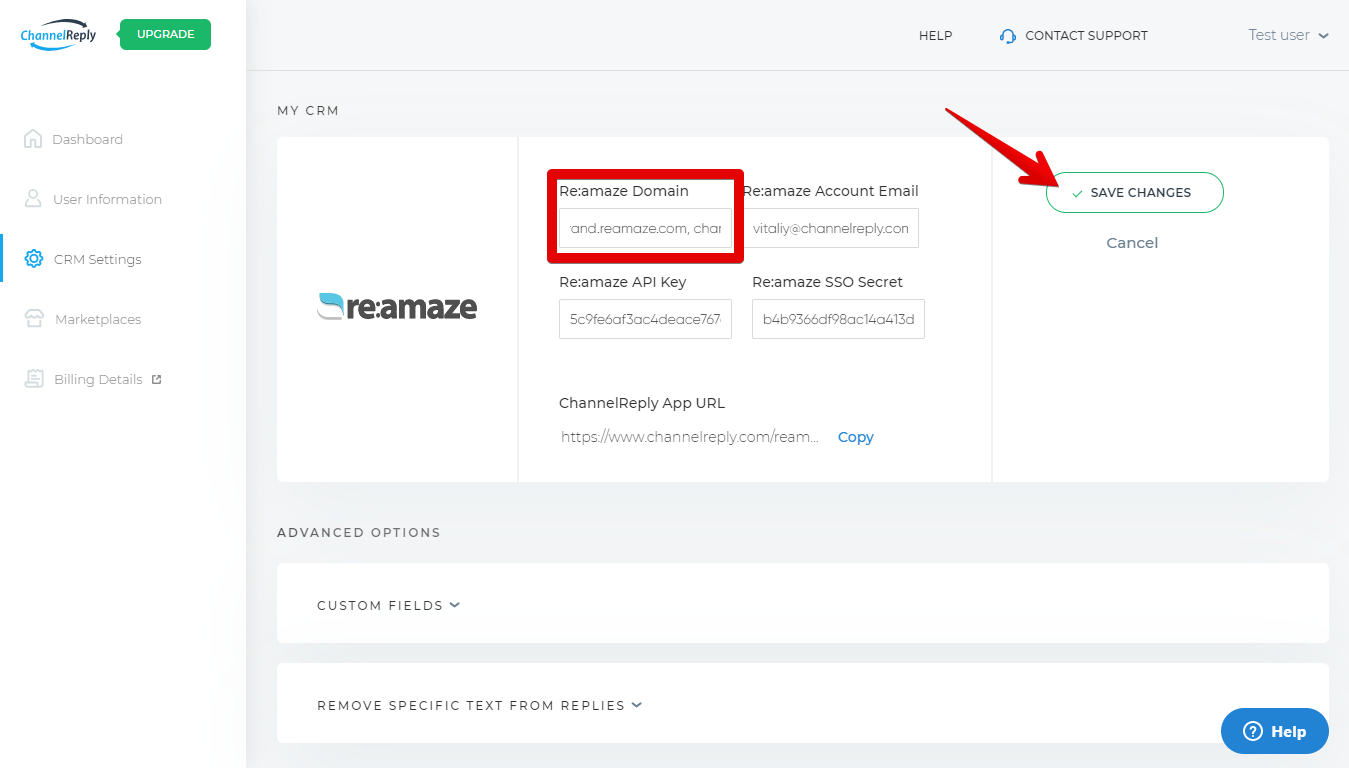Screen dimensions: 1349x768
Task: Click the CRM Settings gear icon
Action: pyautogui.click(x=34, y=259)
